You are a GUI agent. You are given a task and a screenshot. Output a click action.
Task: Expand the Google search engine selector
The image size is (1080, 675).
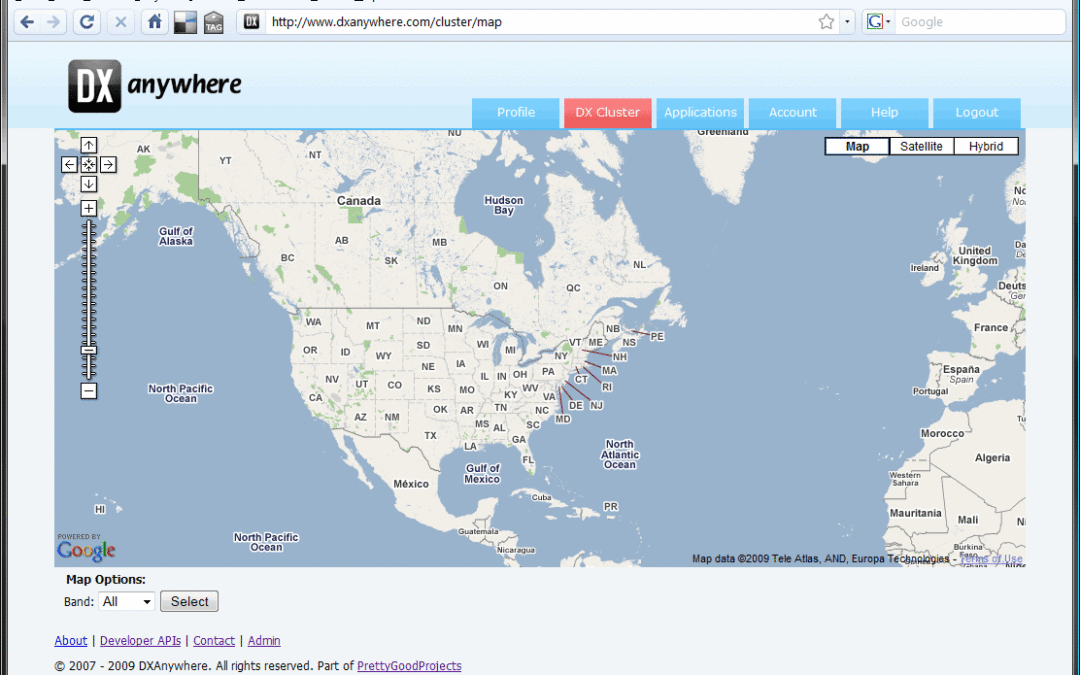[x=880, y=22]
